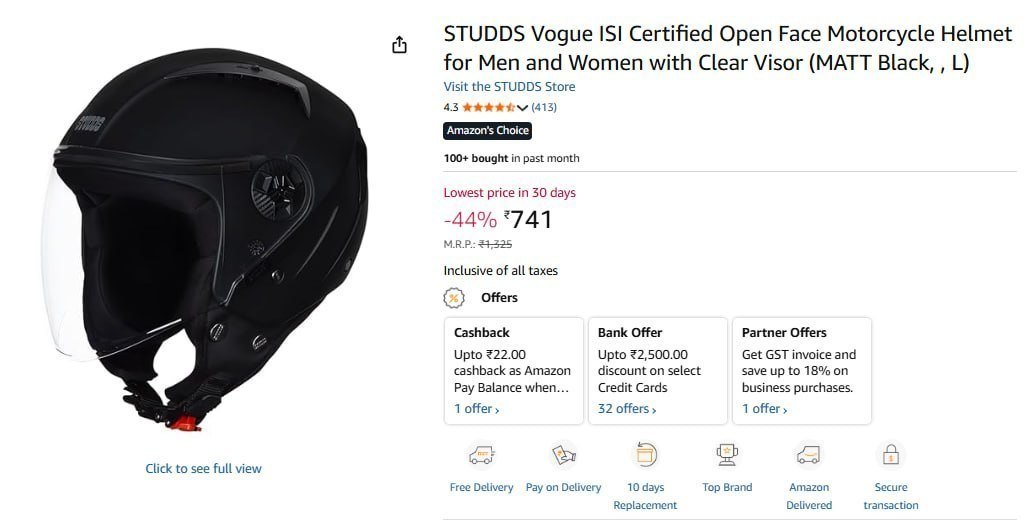This screenshot has width=1031, height=530.
Task: Expand the star rating dropdown arrow
Action: 522,107
